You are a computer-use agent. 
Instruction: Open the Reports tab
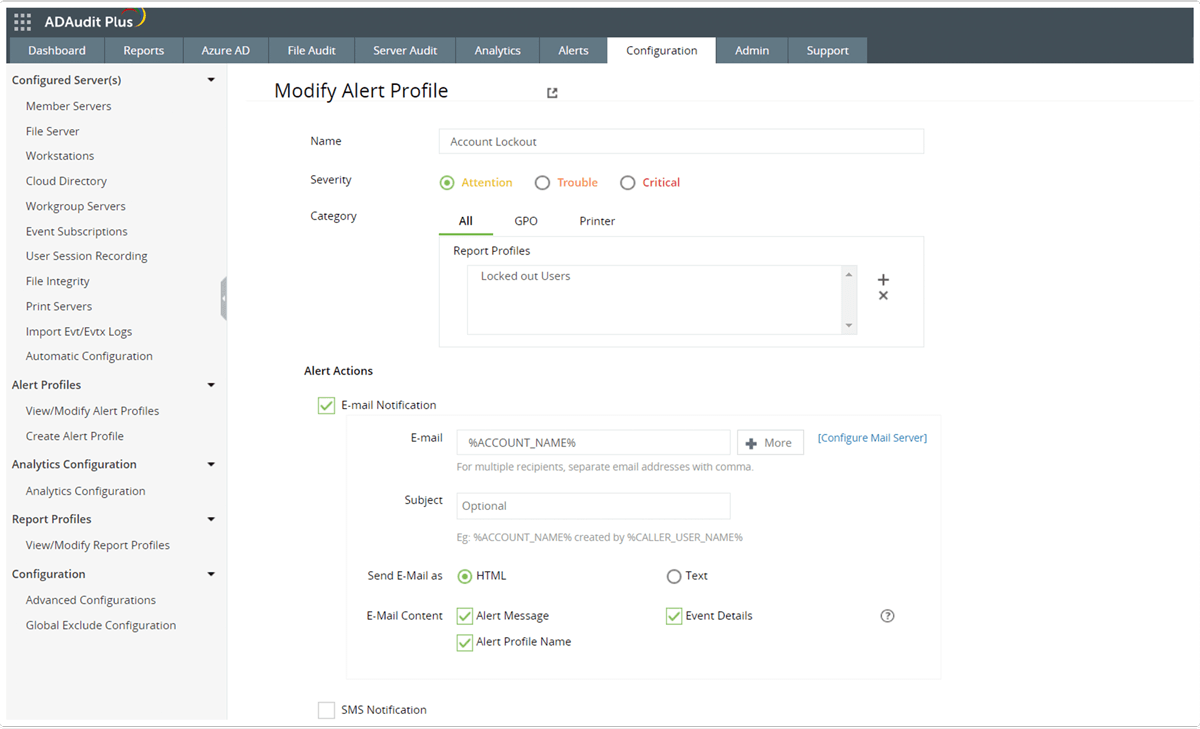tap(143, 50)
